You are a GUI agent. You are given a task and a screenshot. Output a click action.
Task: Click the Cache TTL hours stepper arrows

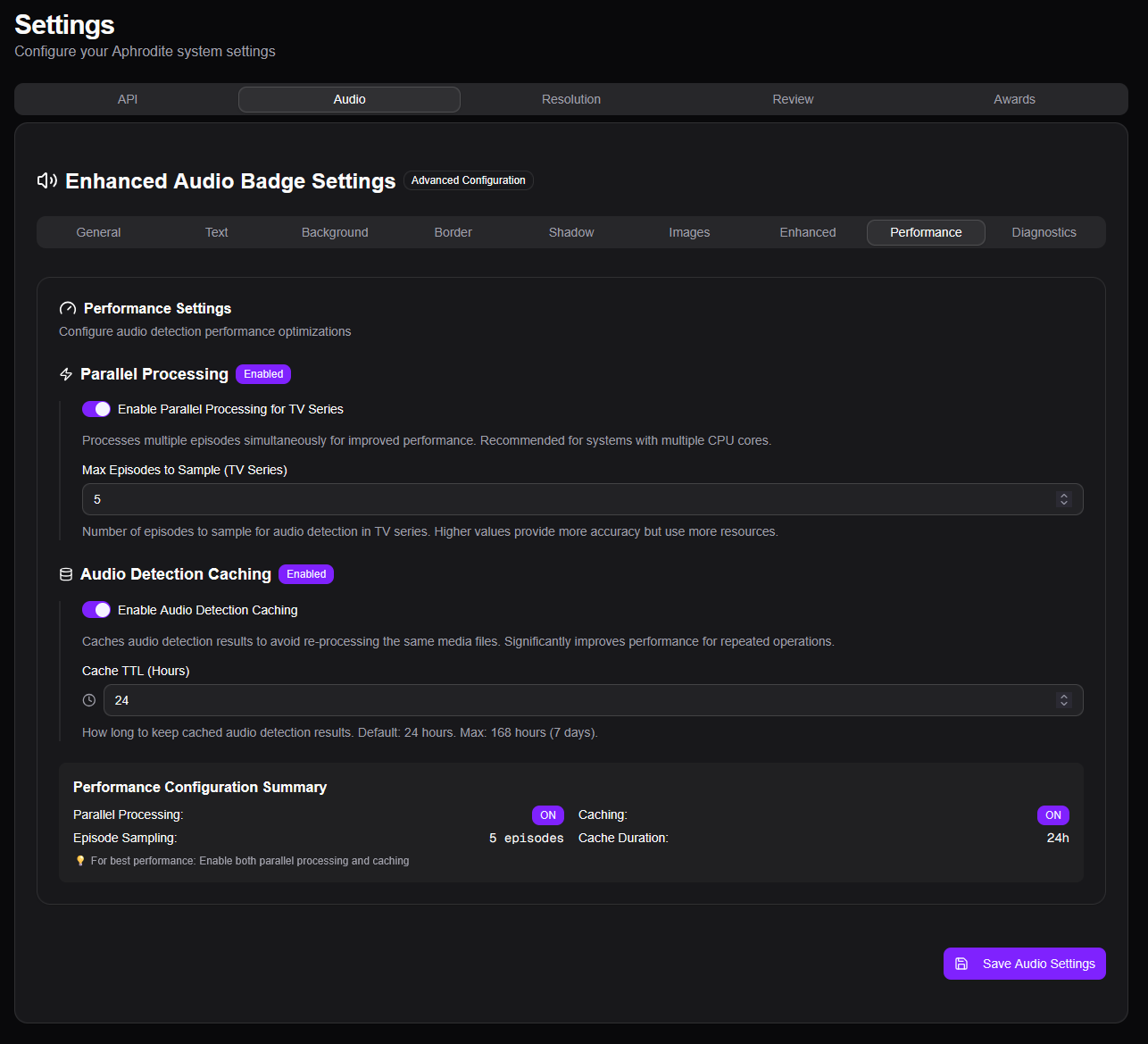pos(1063,700)
